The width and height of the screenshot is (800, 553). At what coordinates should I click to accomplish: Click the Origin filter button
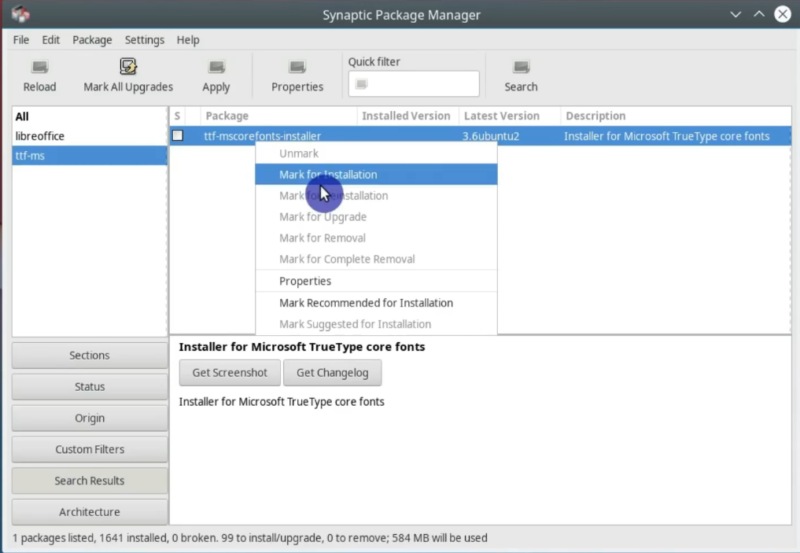coord(89,418)
